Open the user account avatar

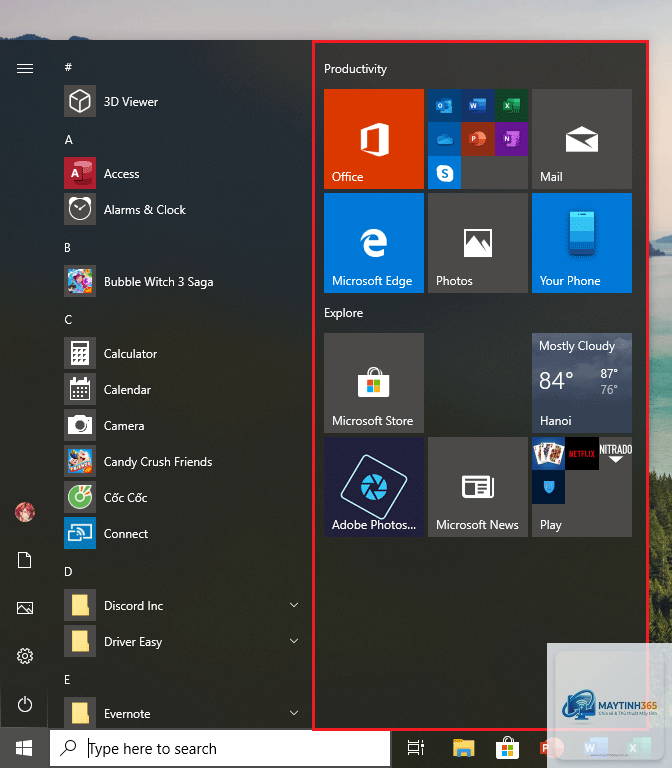pyautogui.click(x=25, y=512)
